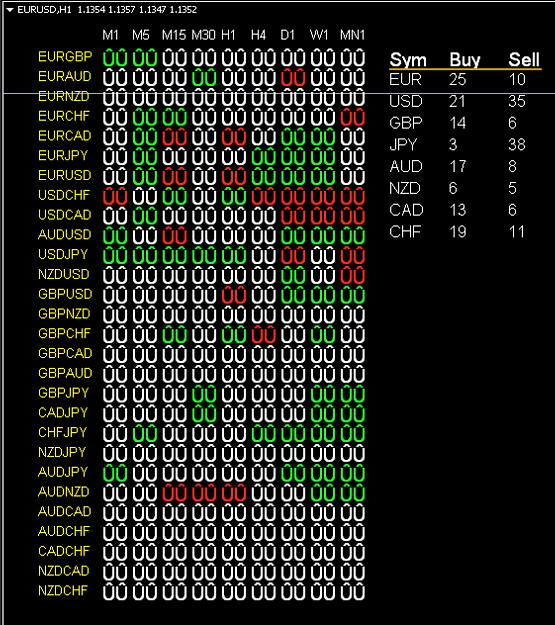
Task: Click the GBPAUD pair label
Action: pos(65,373)
